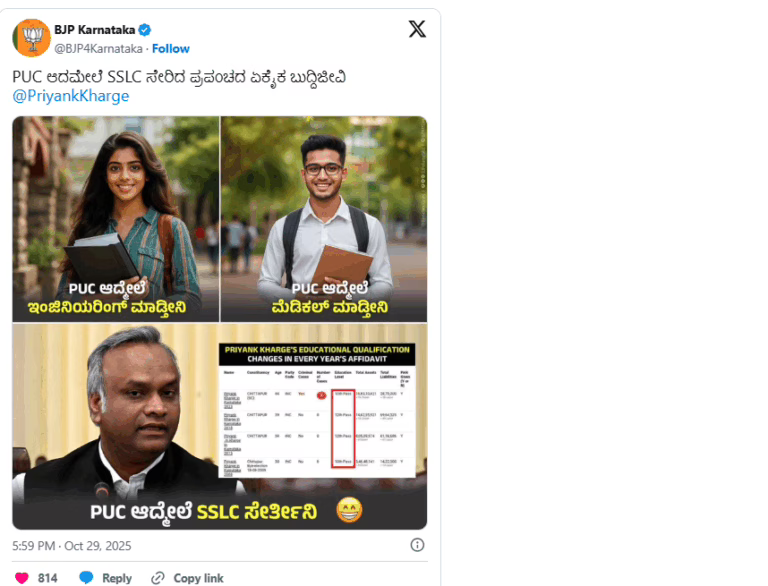
Task: Click the verified badge next to BJP Karnataka
Action: tap(144, 30)
